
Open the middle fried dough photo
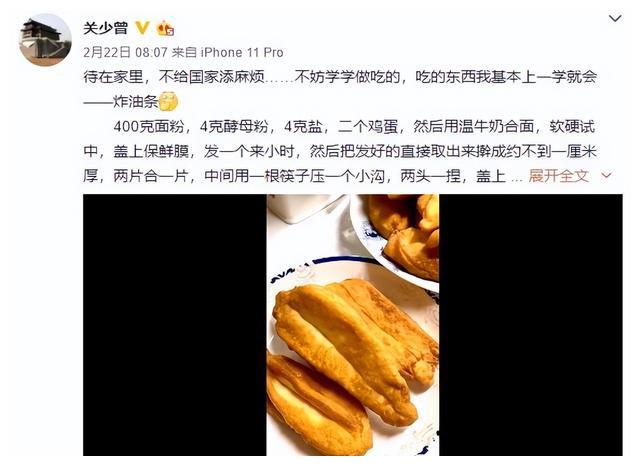point(353,325)
